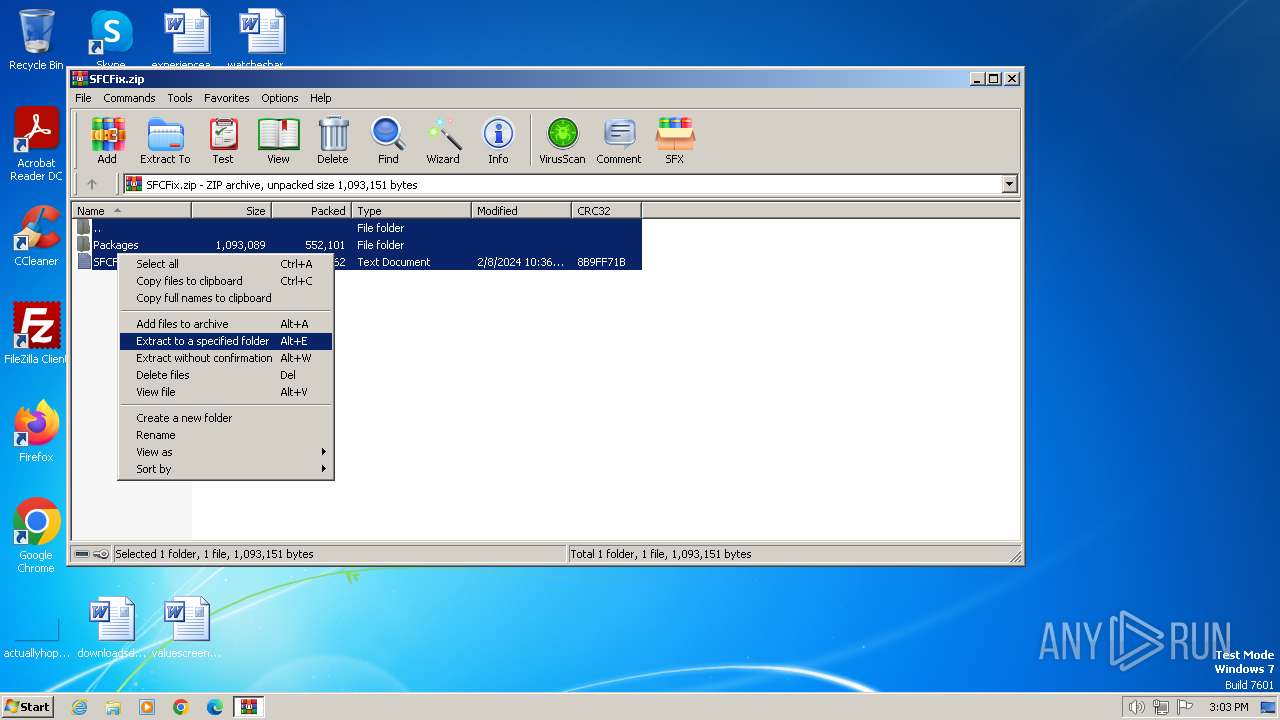
Task: Select the parent folder '..' row
Action: point(357,228)
